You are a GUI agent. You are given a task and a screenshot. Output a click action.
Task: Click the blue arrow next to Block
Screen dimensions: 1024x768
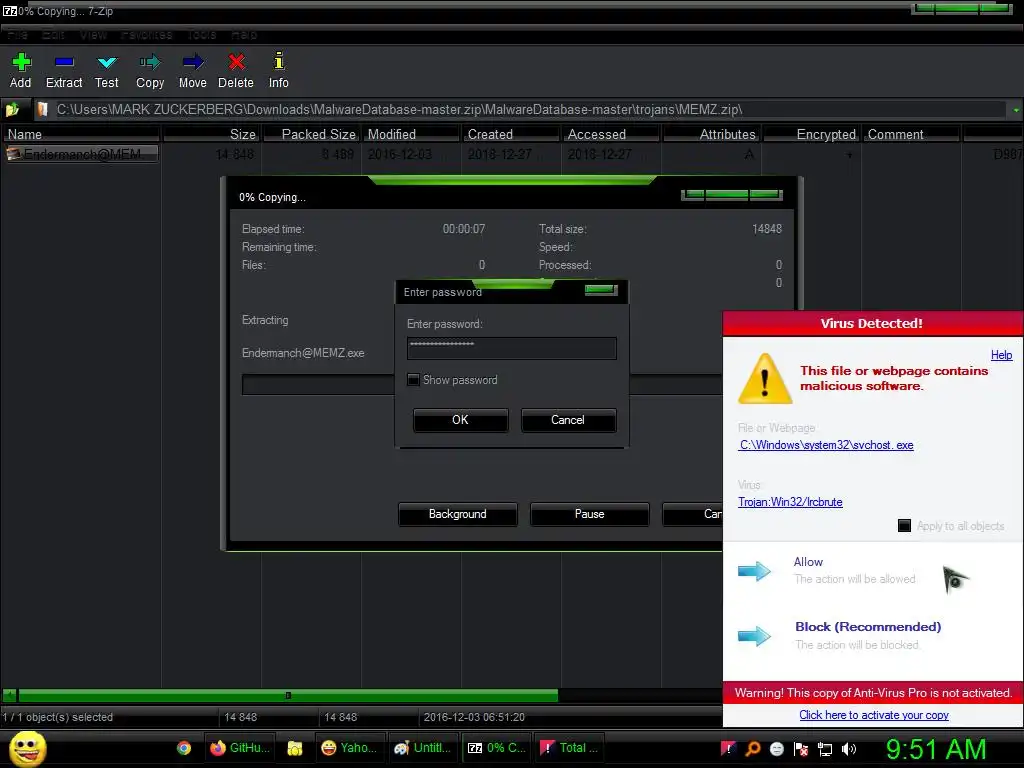coord(754,635)
